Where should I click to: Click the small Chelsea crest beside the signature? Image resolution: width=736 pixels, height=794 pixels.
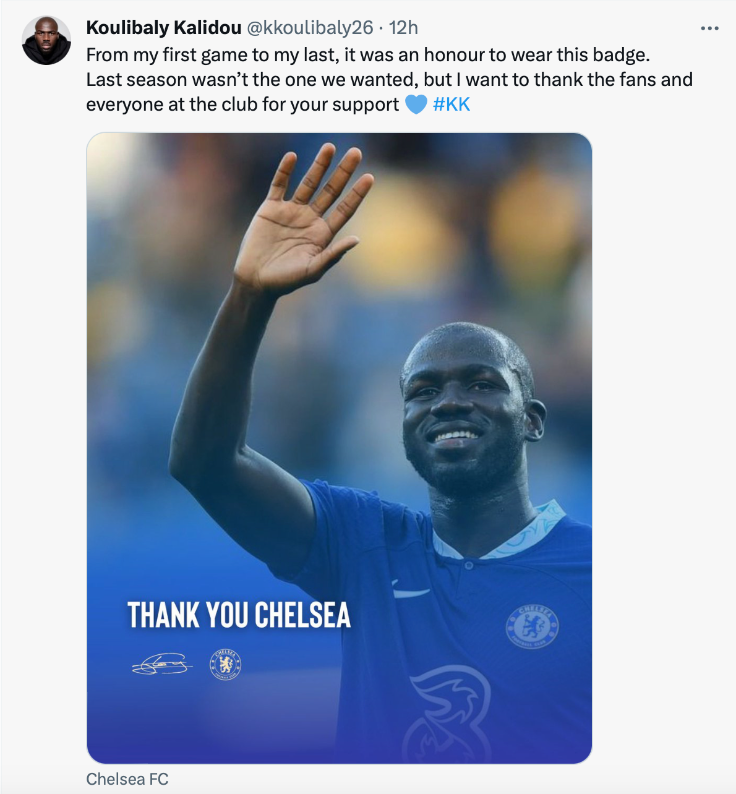(225, 664)
